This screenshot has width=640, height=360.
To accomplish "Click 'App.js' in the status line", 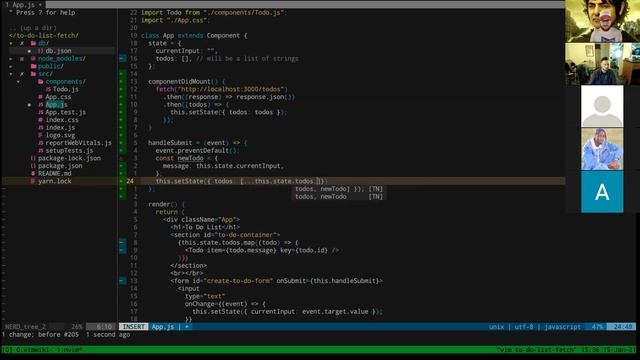I will pos(162,327).
